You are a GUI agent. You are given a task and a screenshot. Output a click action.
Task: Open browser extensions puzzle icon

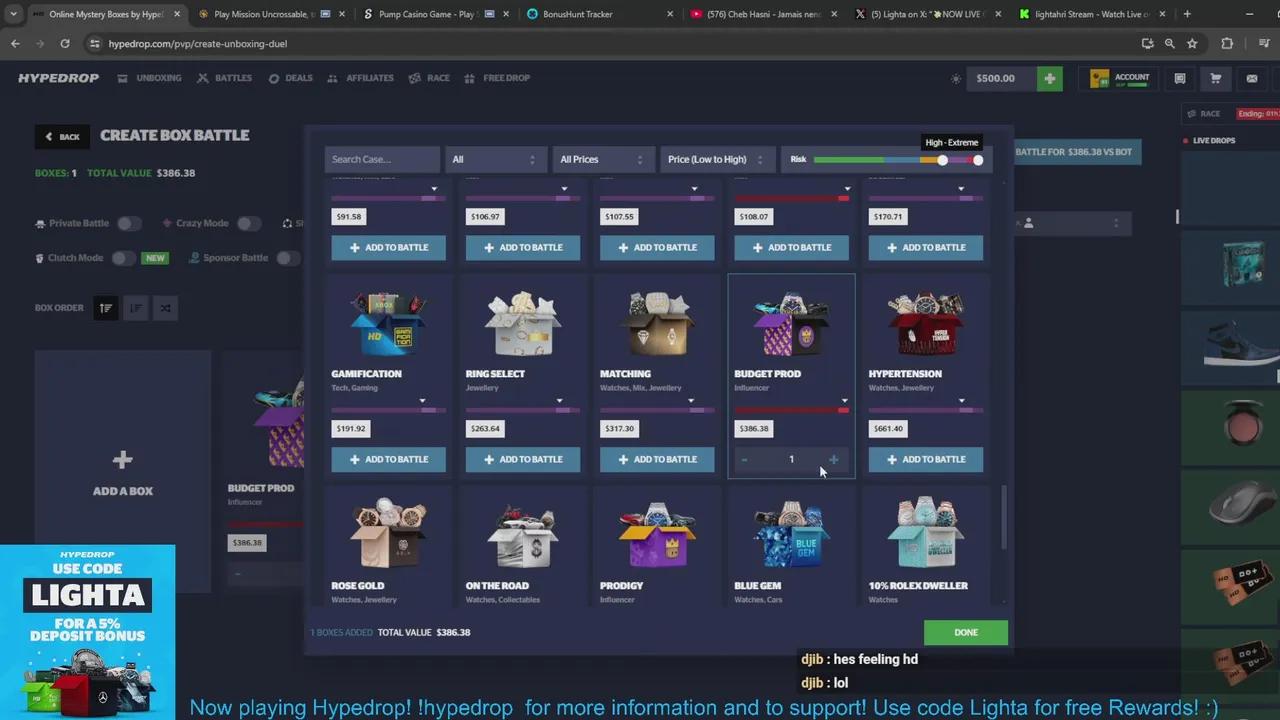(1227, 44)
